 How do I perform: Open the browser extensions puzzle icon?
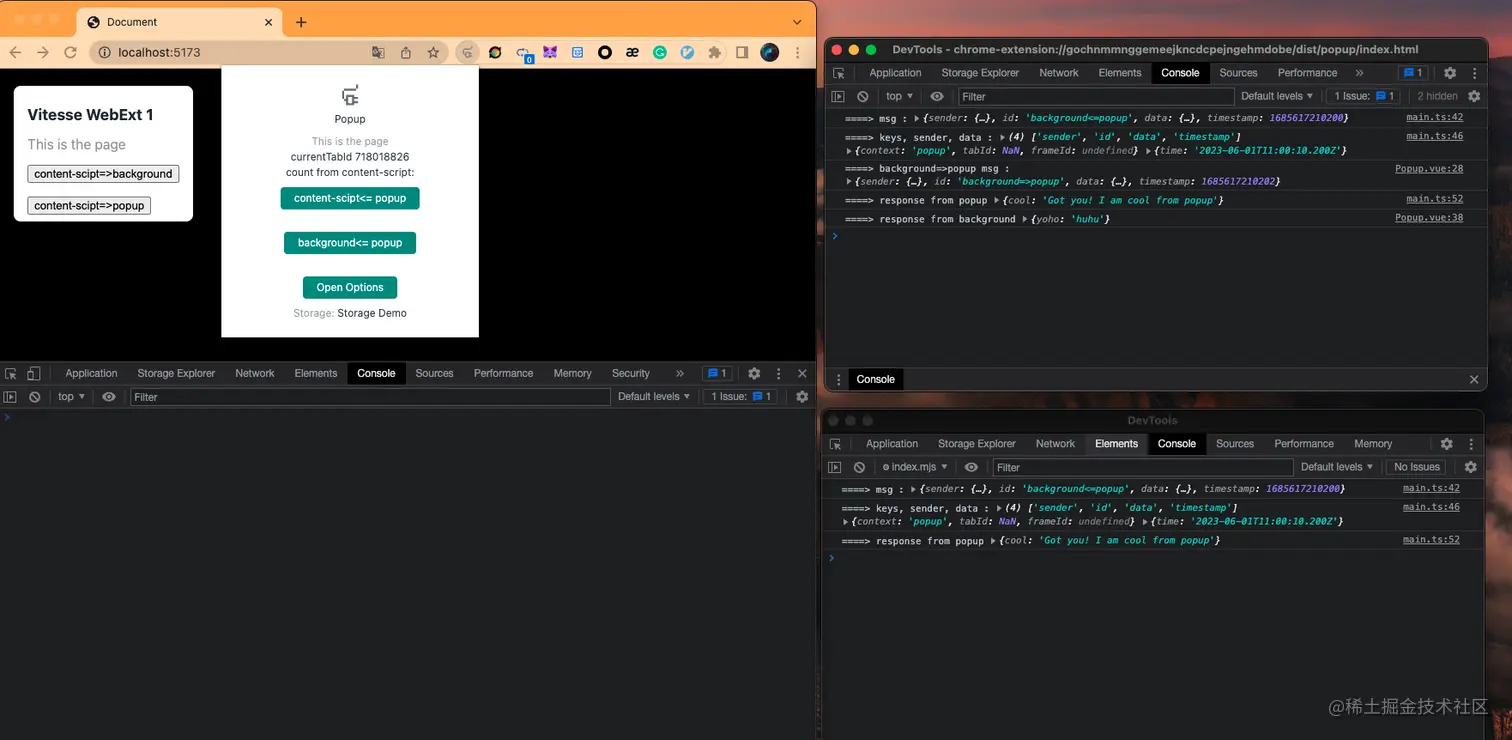pos(714,52)
